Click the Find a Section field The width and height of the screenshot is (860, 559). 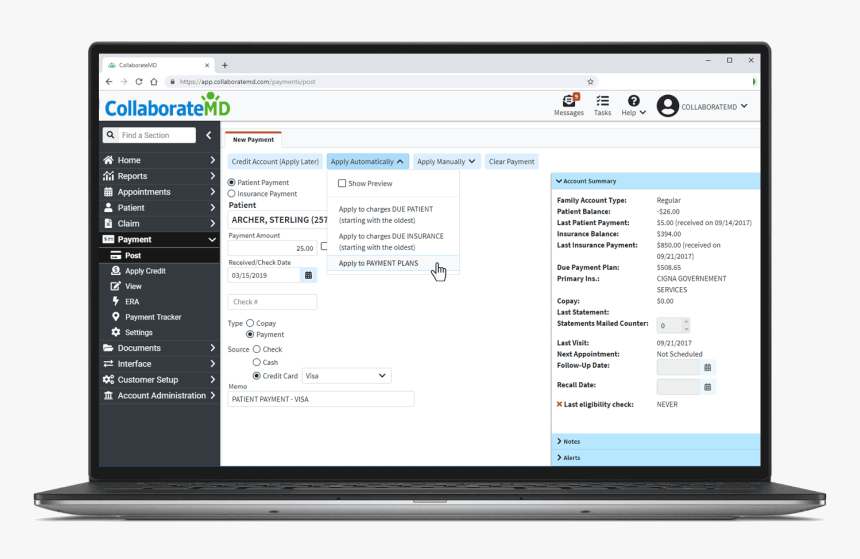[x=157, y=135]
